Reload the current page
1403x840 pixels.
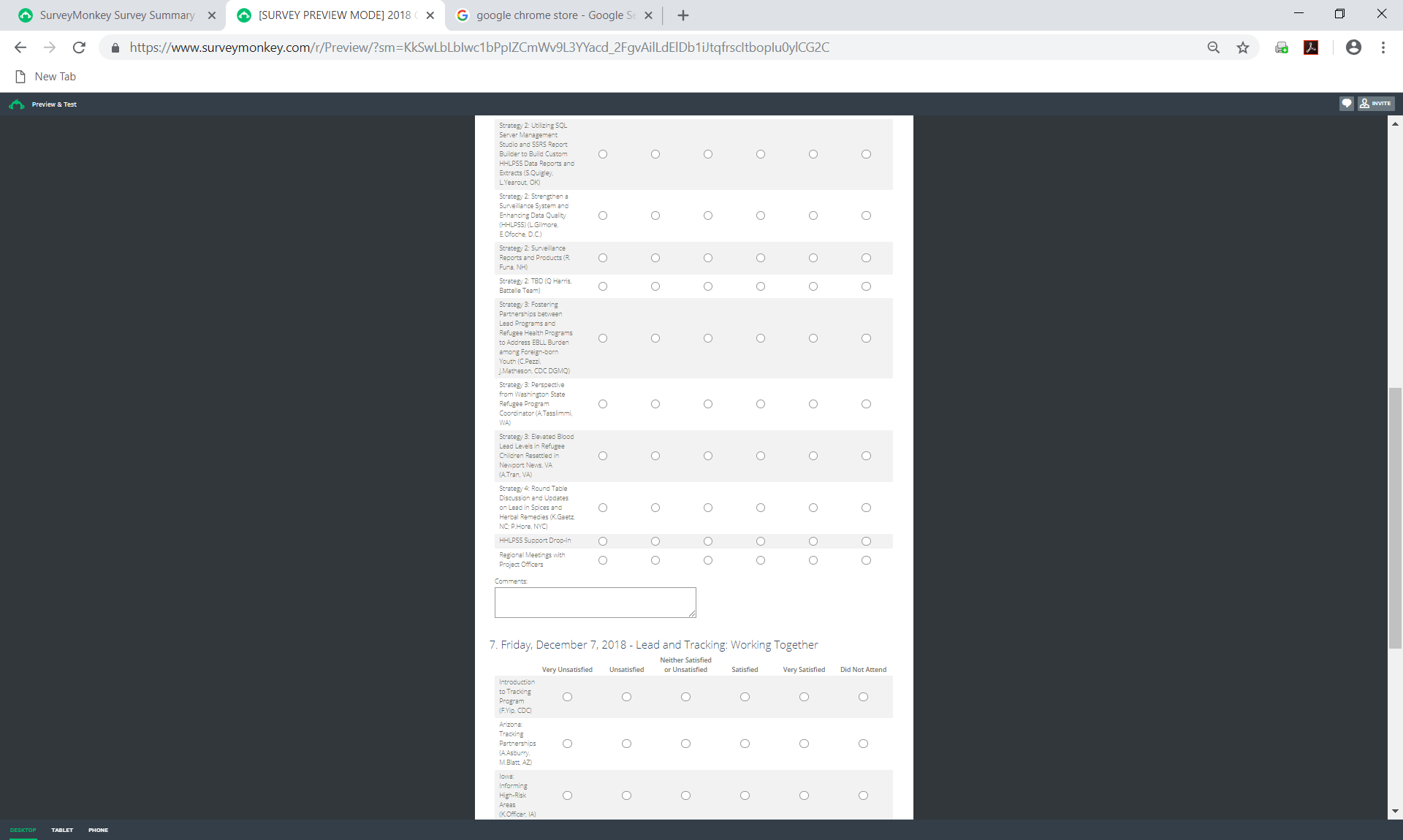point(79,47)
